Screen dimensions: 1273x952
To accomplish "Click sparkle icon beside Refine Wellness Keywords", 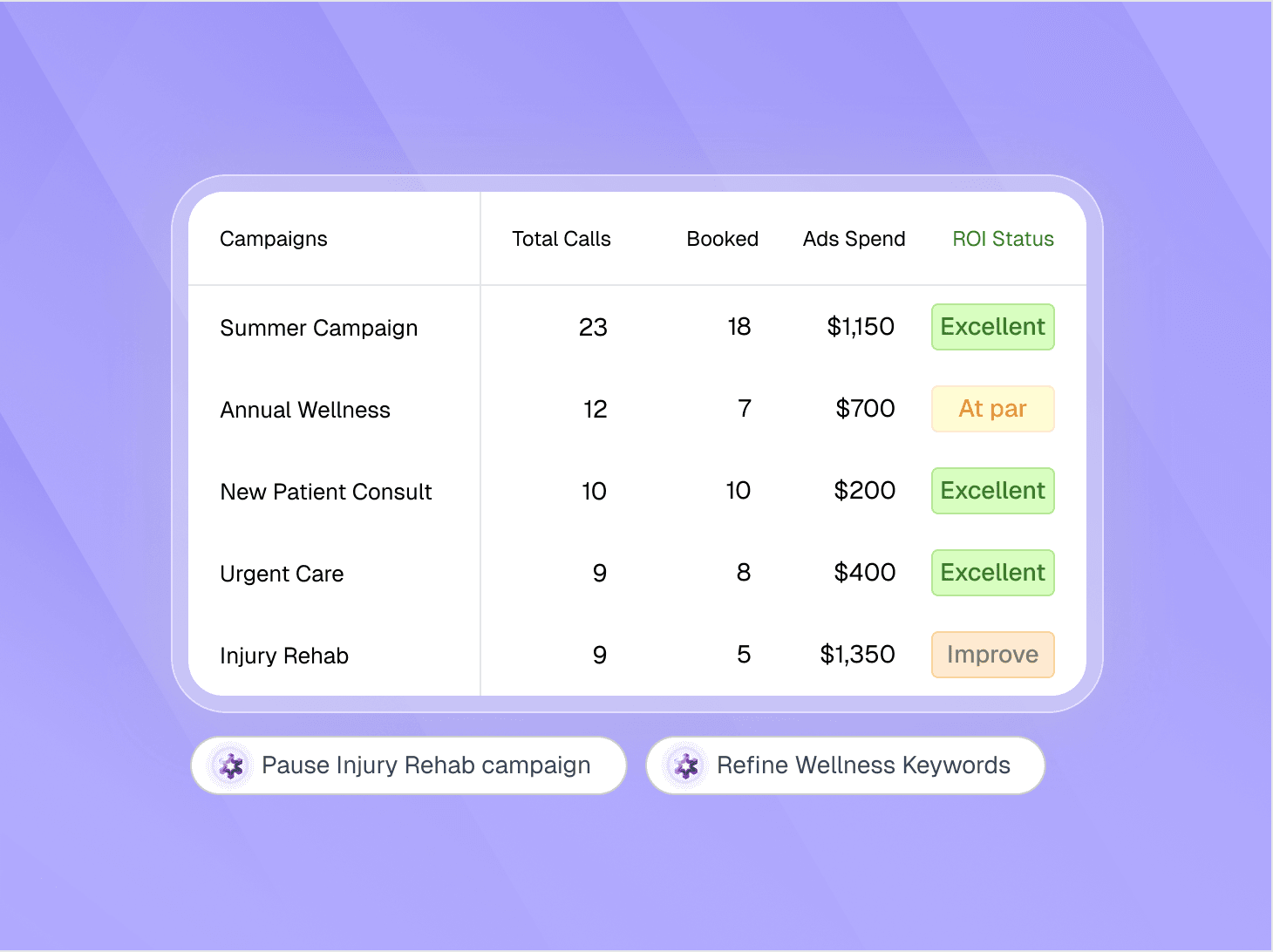I will (686, 766).
